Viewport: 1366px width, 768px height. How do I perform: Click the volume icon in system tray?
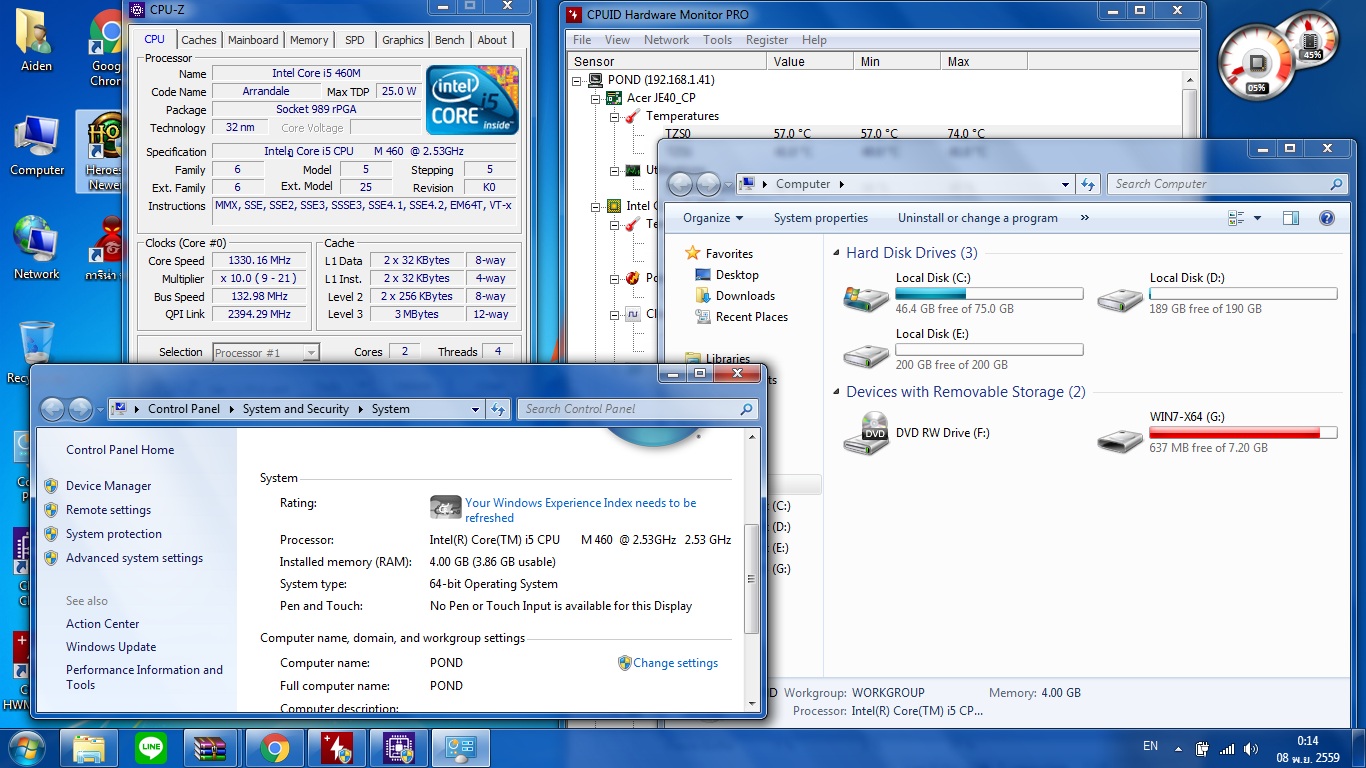click(x=1249, y=747)
